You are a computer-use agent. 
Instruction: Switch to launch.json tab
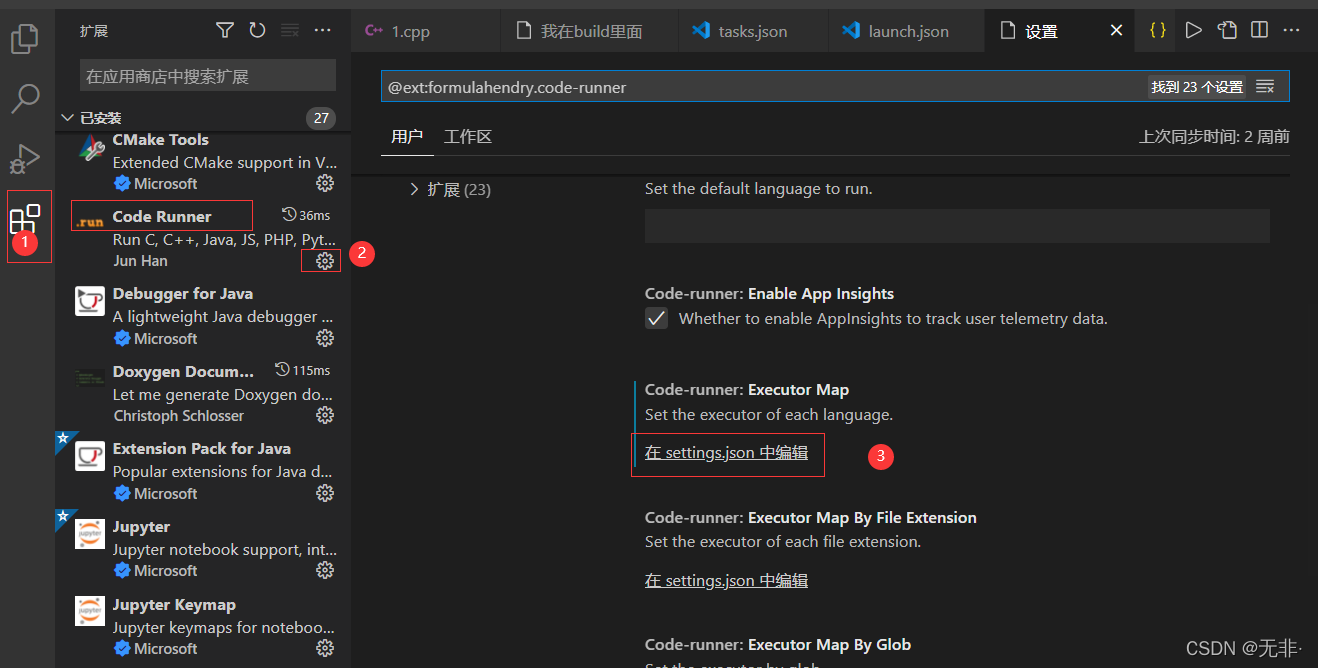pyautogui.click(x=908, y=31)
